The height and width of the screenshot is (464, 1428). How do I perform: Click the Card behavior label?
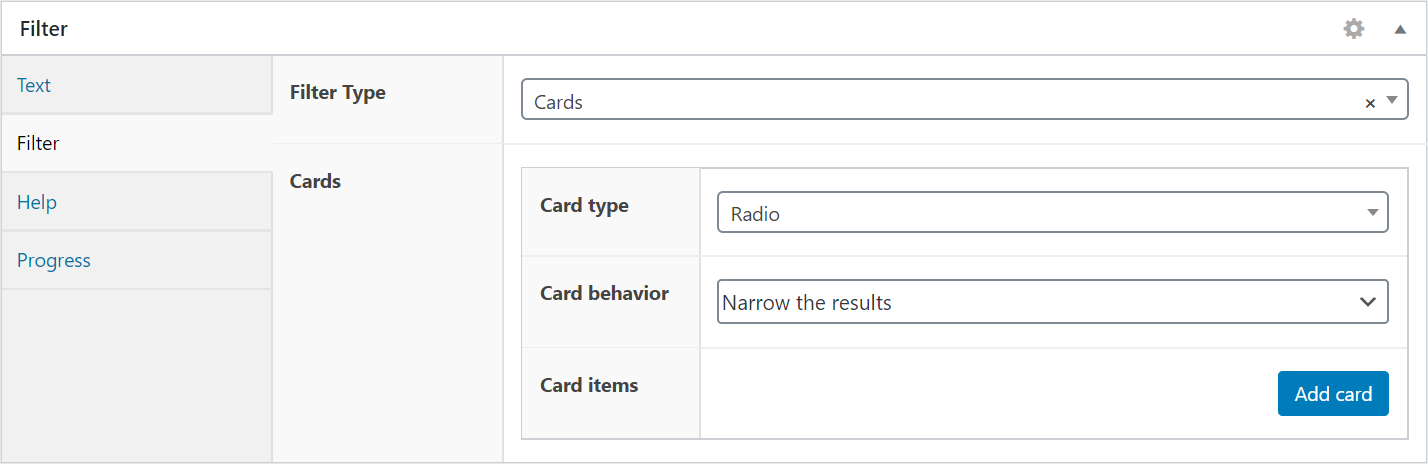click(604, 294)
